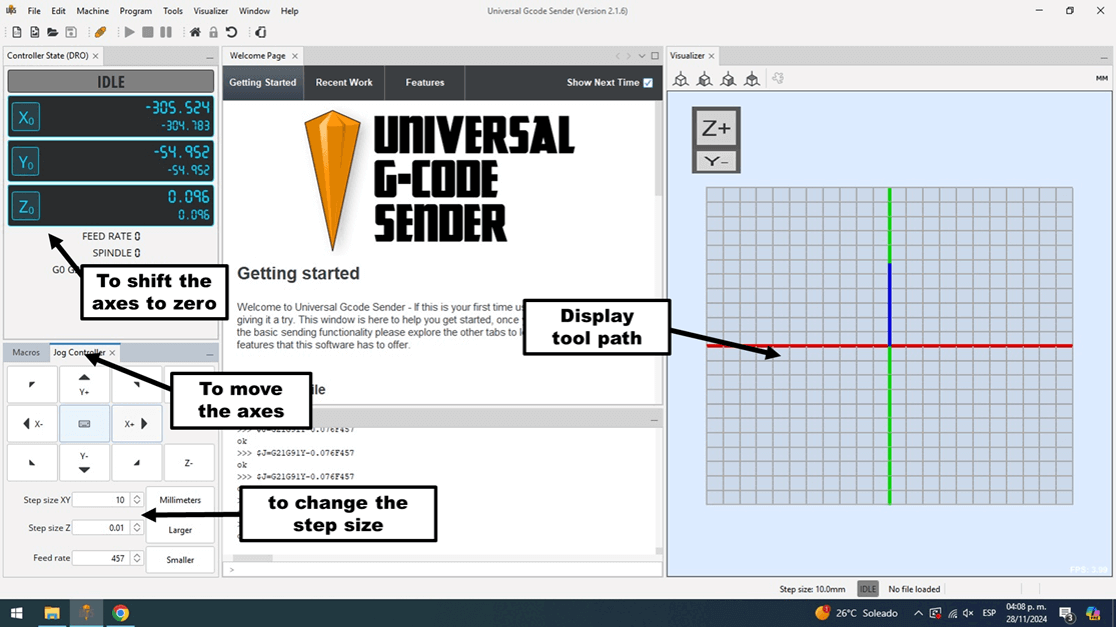Viewport: 1116px width, 627px height.
Task: Click the toolbar play send button
Action: (129, 32)
